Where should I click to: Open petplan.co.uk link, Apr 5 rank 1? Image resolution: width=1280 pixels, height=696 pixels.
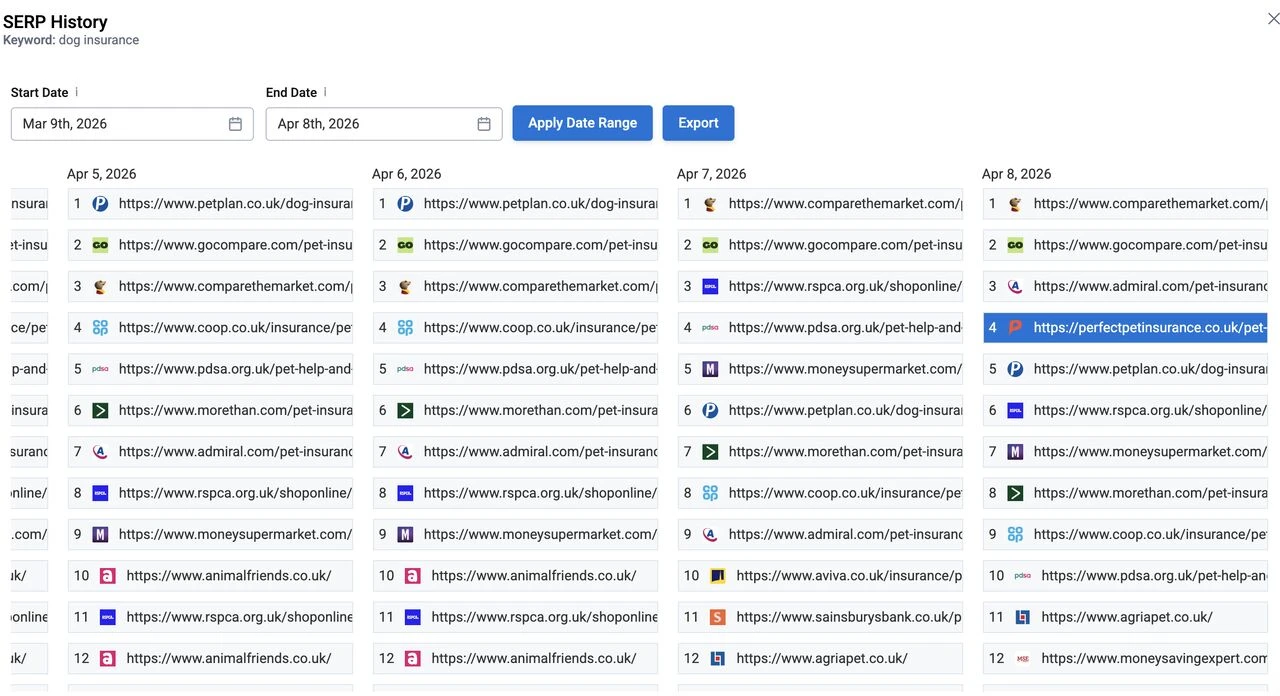[x=235, y=203]
